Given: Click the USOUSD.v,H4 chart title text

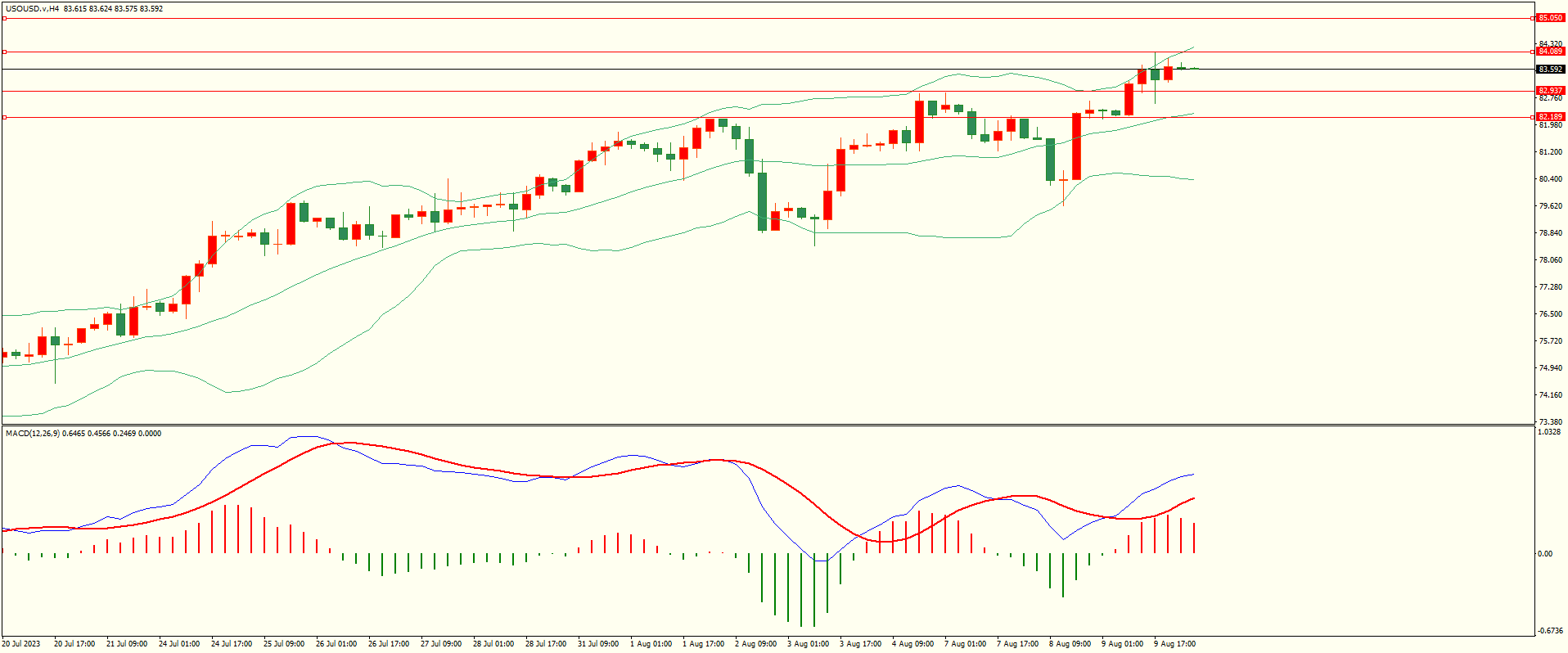Looking at the screenshot, I should (32, 9).
